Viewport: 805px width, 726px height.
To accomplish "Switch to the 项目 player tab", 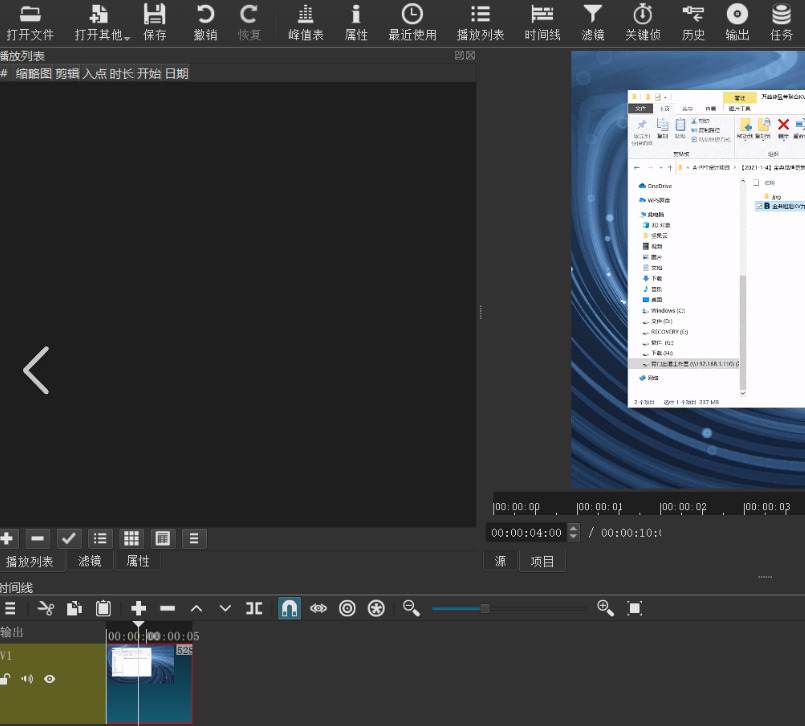I will (542, 561).
